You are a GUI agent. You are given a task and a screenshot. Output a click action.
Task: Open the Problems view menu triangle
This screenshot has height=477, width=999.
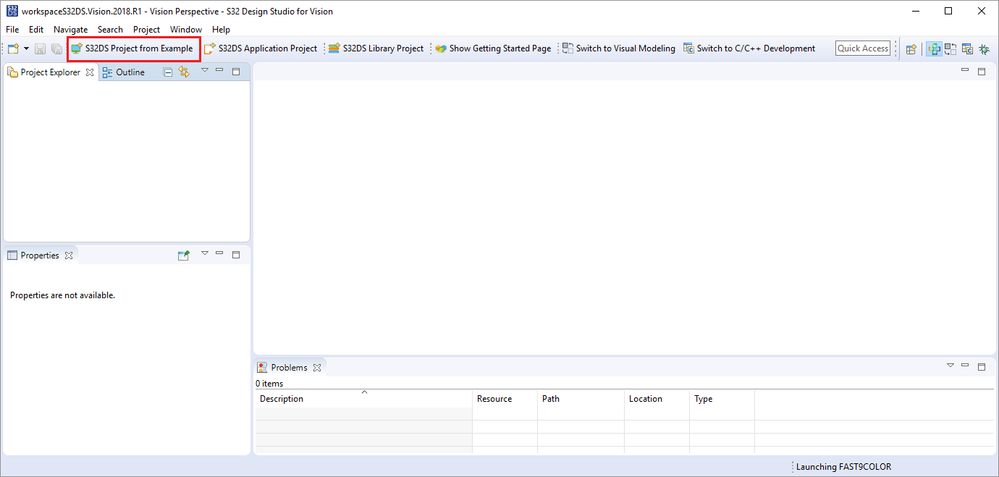950,366
